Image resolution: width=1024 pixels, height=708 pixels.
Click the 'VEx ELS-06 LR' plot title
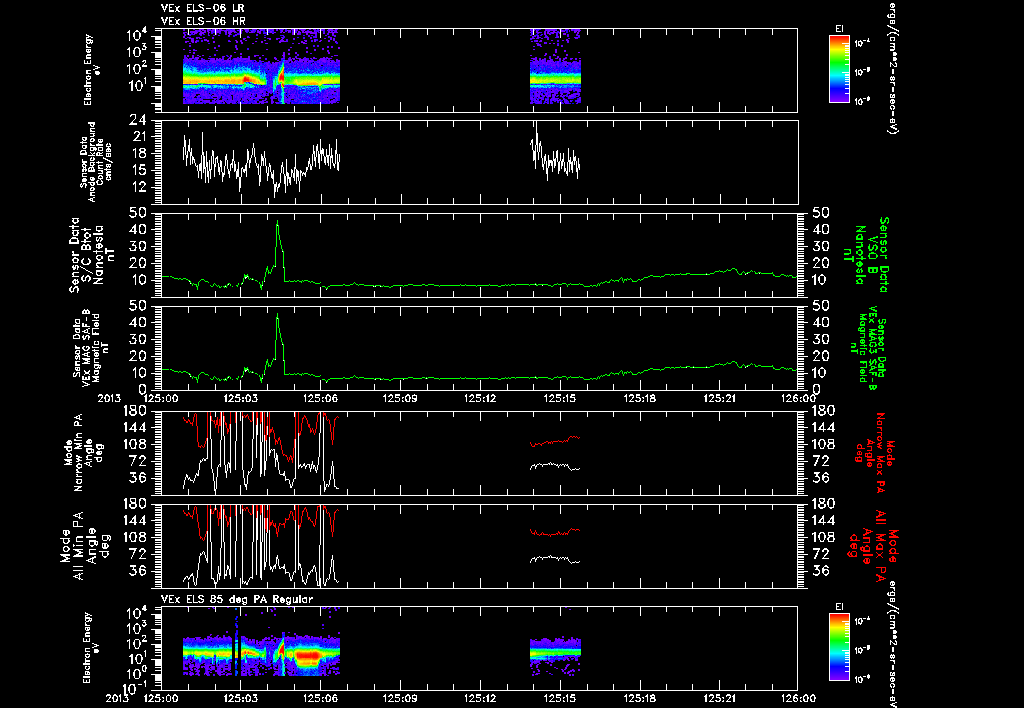(202, 8)
